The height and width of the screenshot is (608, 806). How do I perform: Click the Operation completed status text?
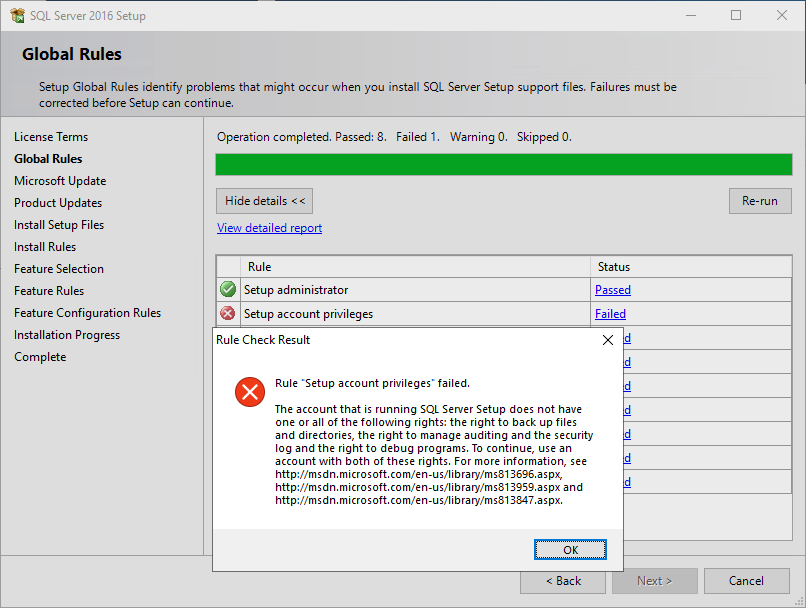pyautogui.click(x=394, y=137)
